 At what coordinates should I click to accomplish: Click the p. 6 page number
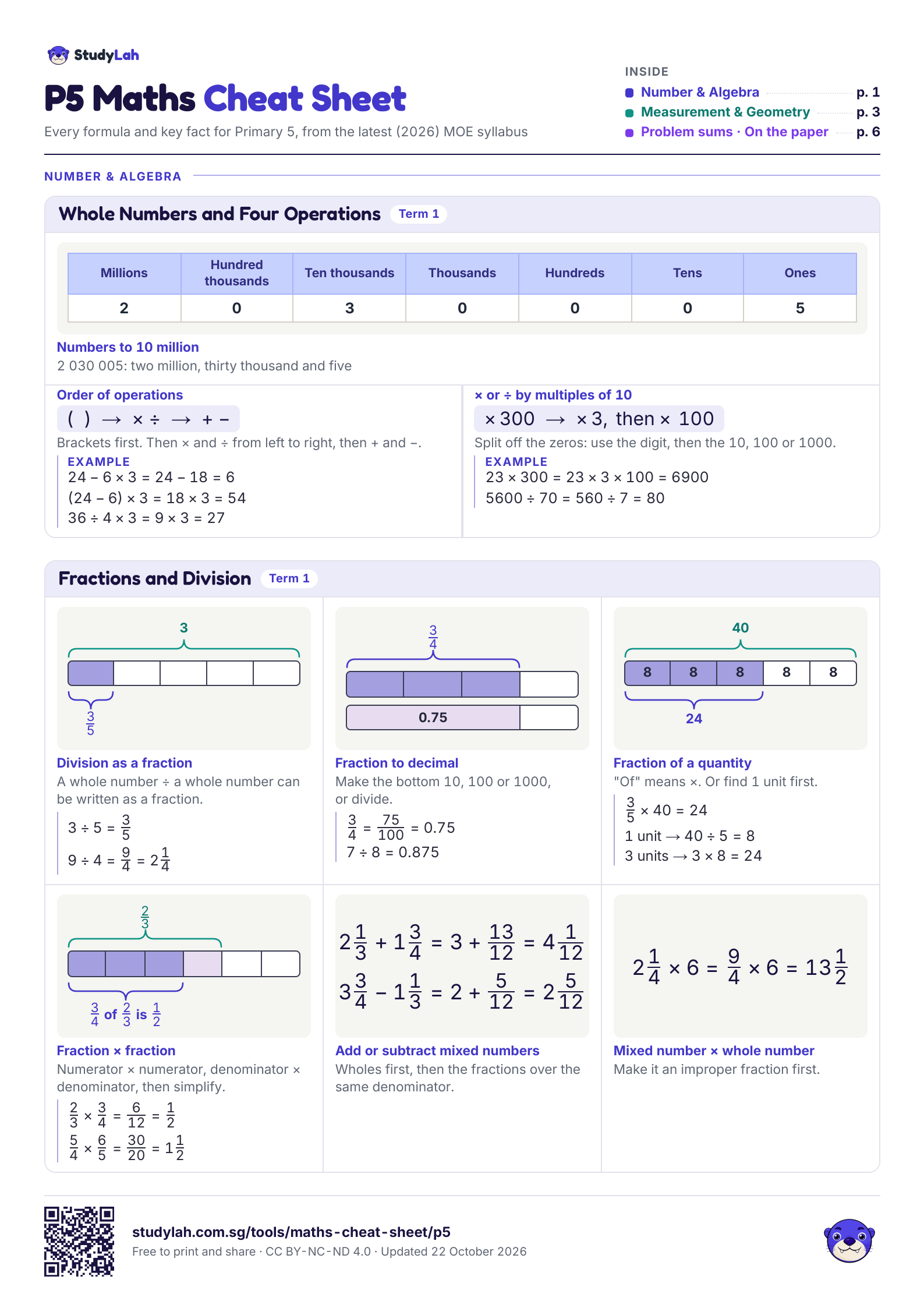point(868,132)
